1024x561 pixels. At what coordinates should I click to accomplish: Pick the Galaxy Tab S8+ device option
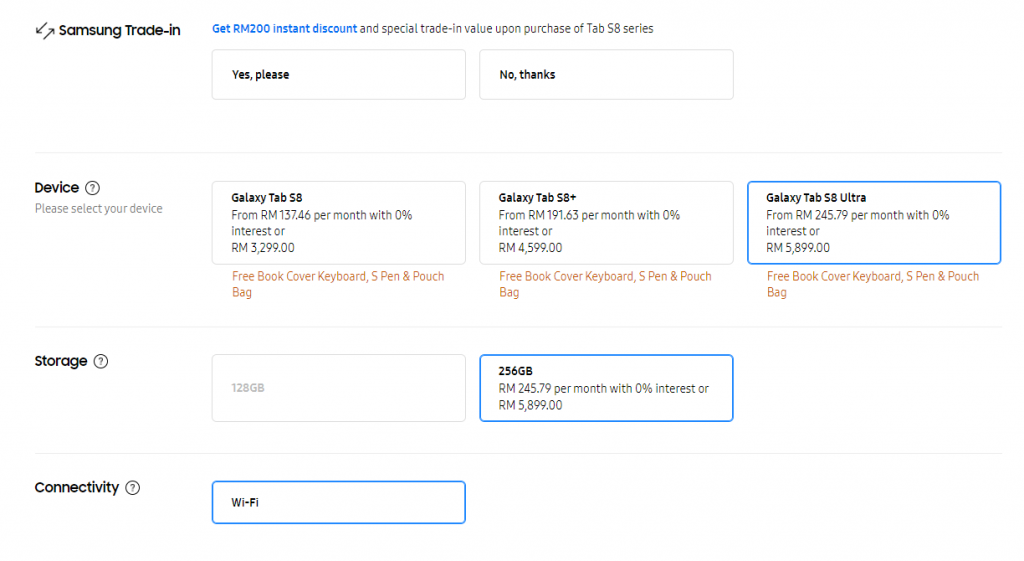click(606, 222)
